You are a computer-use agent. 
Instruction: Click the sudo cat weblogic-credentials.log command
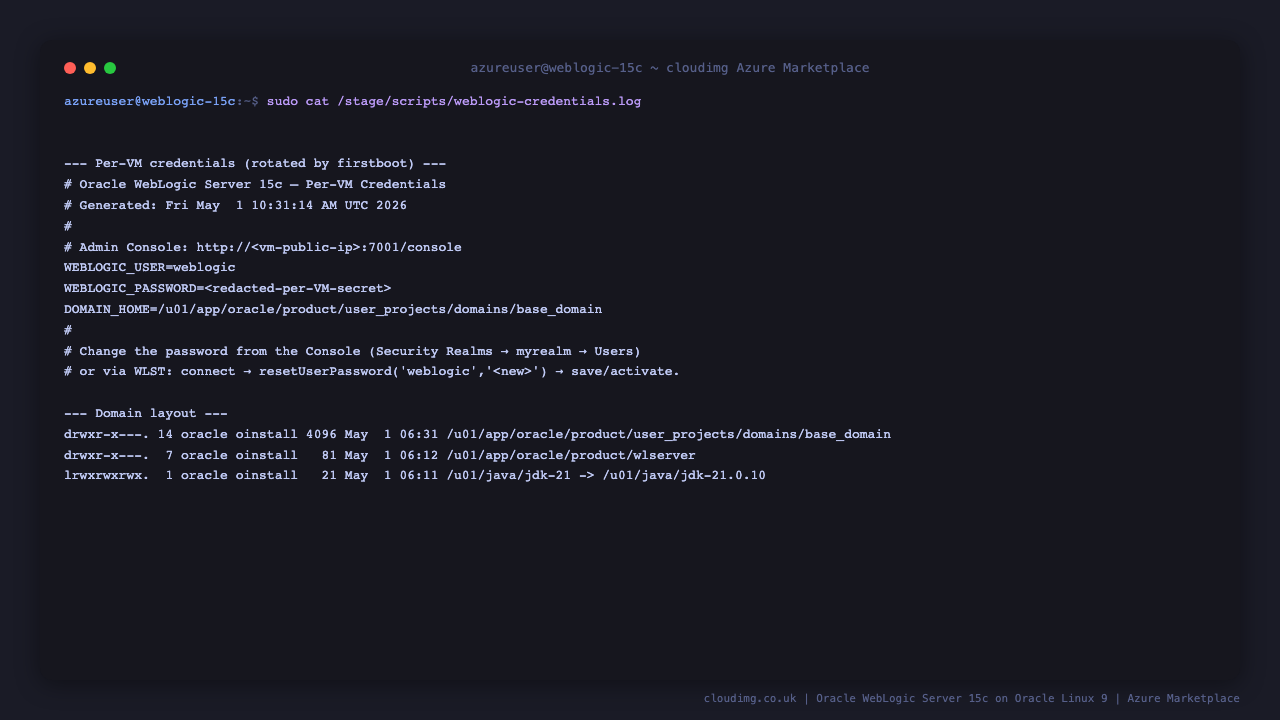coord(454,101)
